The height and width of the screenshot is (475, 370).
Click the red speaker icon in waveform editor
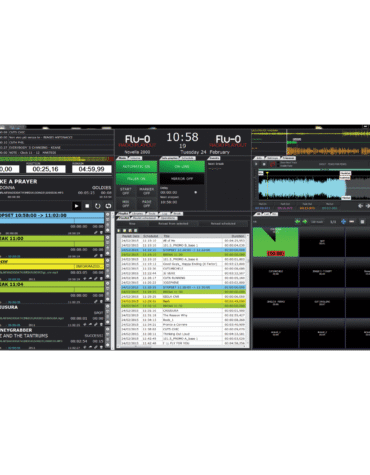coord(272,164)
